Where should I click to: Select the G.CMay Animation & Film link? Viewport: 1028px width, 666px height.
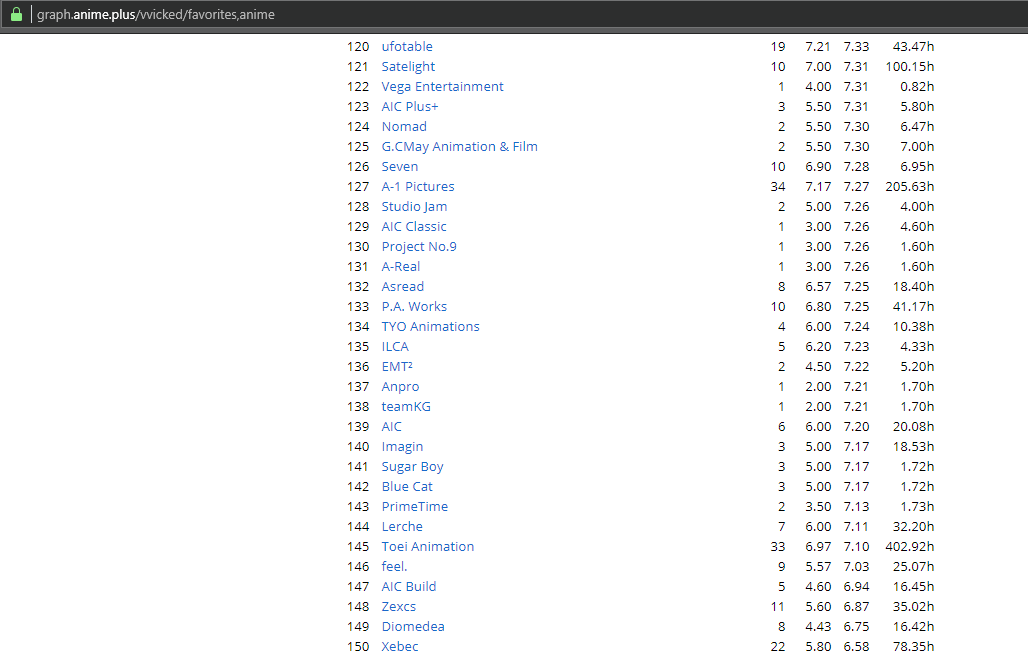coord(459,147)
